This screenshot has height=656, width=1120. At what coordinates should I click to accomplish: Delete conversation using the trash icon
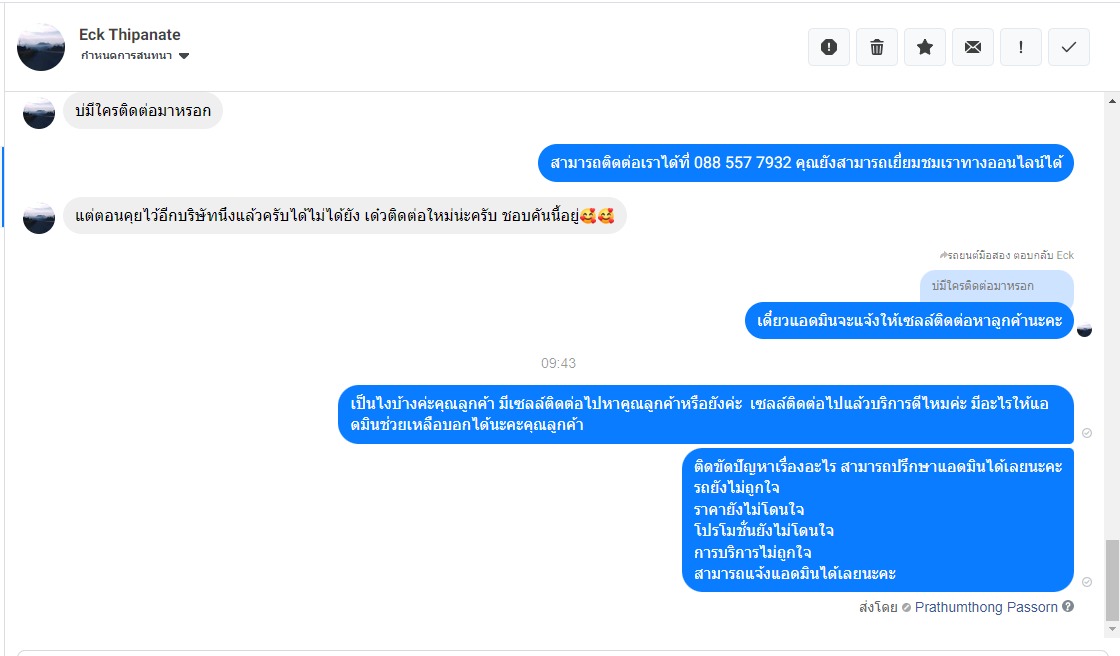[x=876, y=47]
